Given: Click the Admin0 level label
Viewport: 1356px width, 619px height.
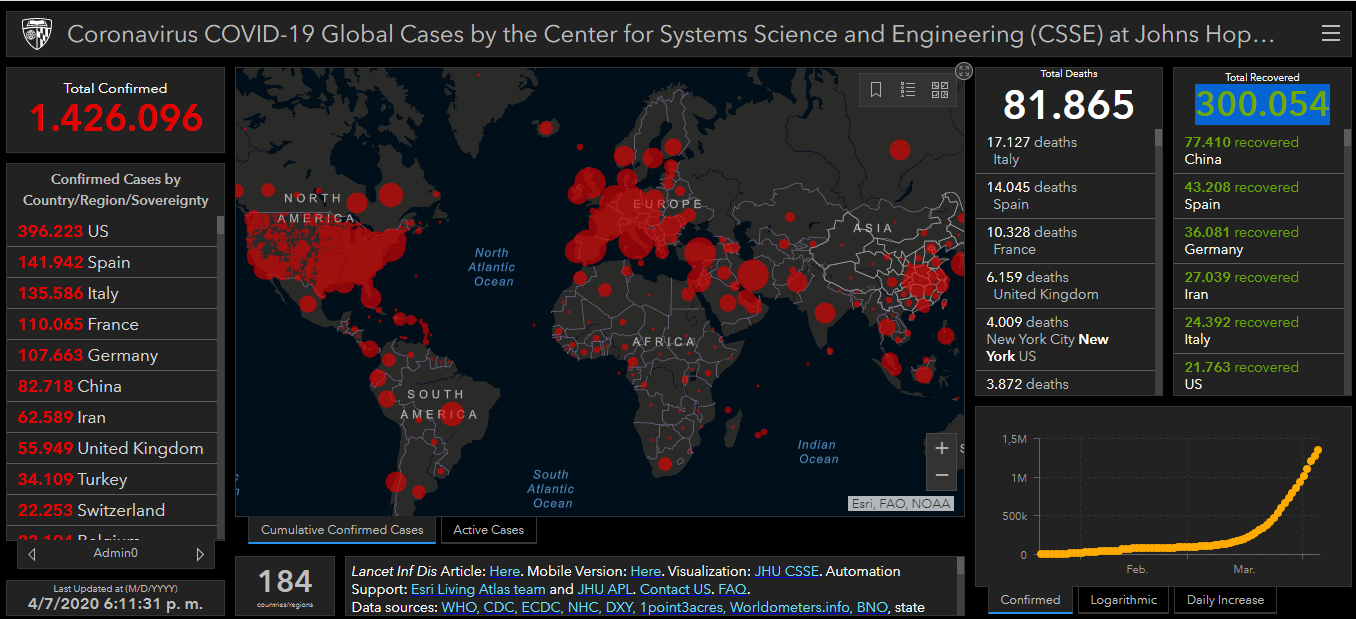Looking at the screenshot, I should coord(116,553).
